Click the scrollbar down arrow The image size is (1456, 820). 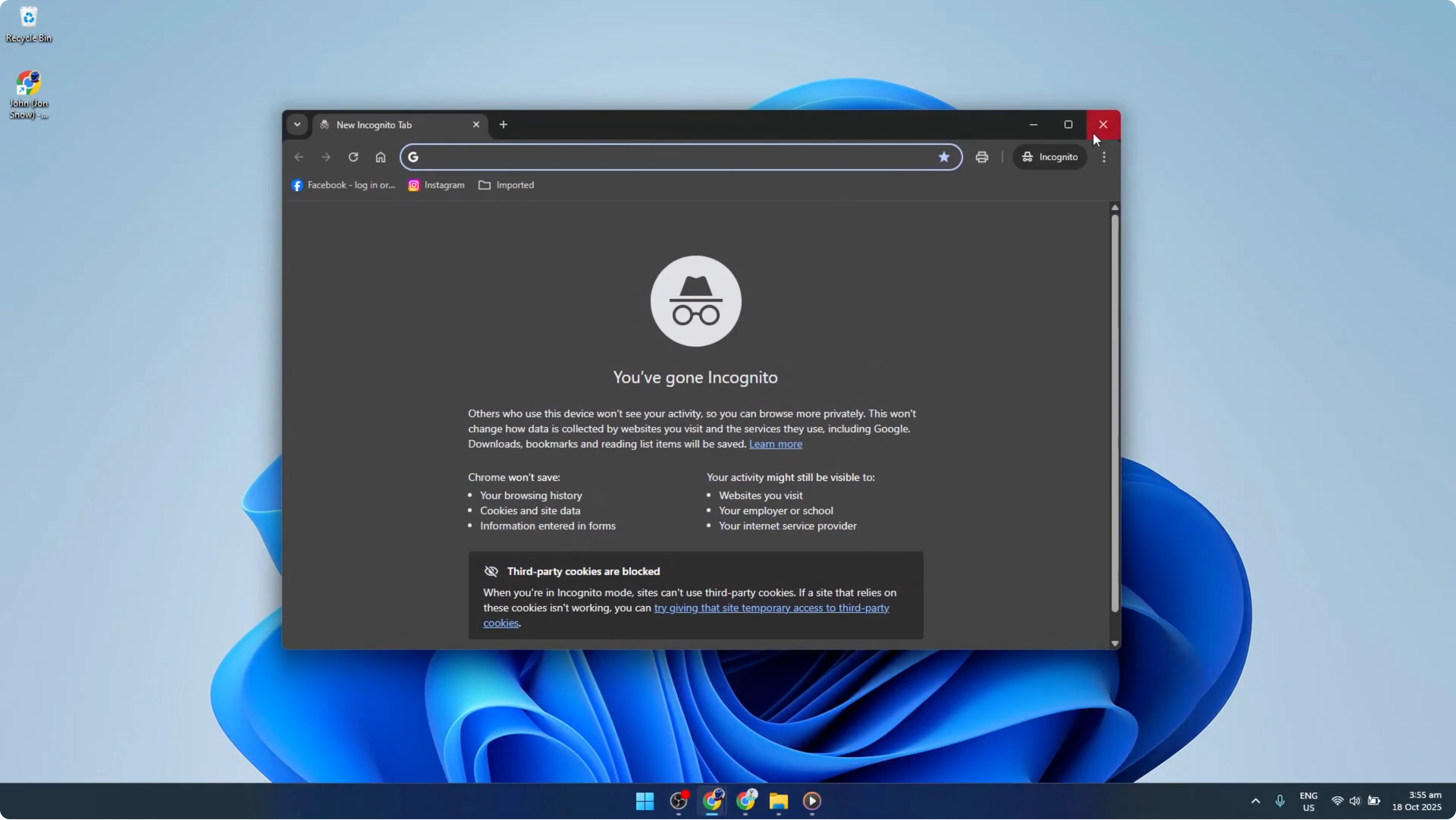[1114, 644]
